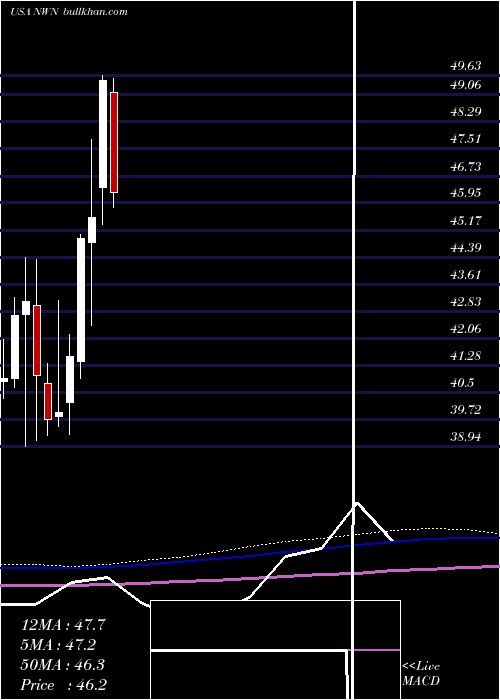Click the Price : 46.2 readout

tap(63, 685)
